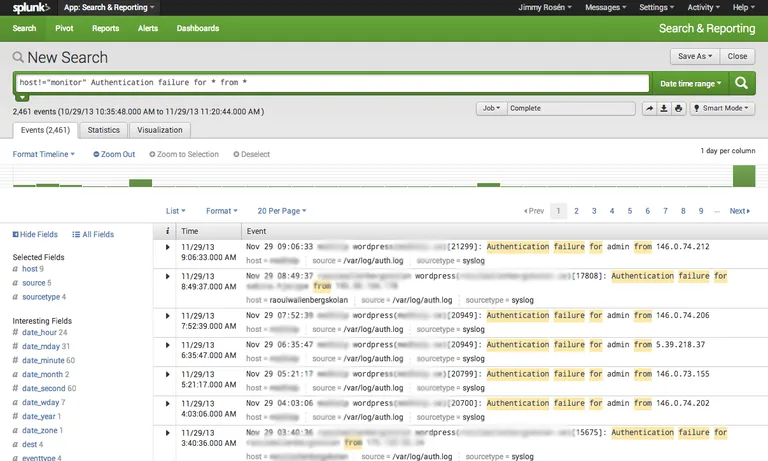The image size is (768, 461).
Task: Expand the 7:52:39 AM event row
Action: pos(168,315)
